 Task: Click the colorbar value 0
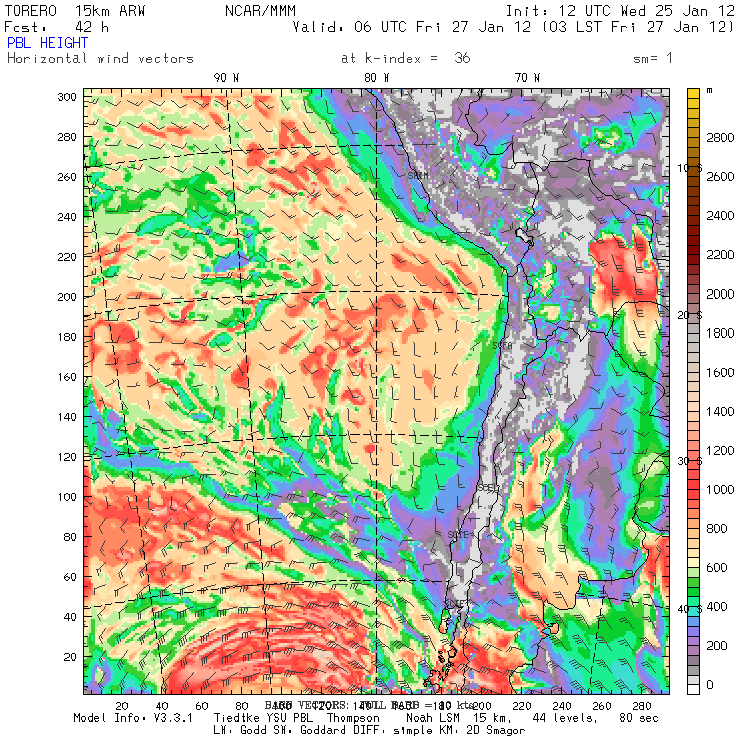pyautogui.click(x=710, y=685)
